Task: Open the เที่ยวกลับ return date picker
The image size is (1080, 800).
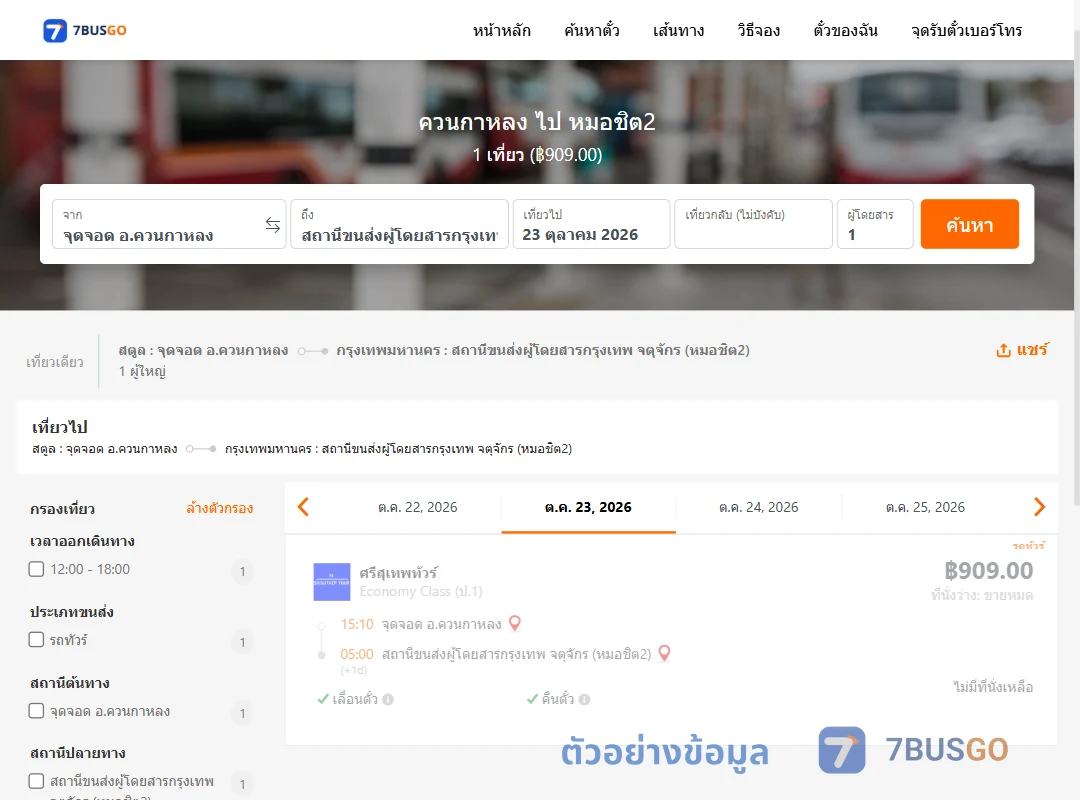Action: [x=754, y=224]
